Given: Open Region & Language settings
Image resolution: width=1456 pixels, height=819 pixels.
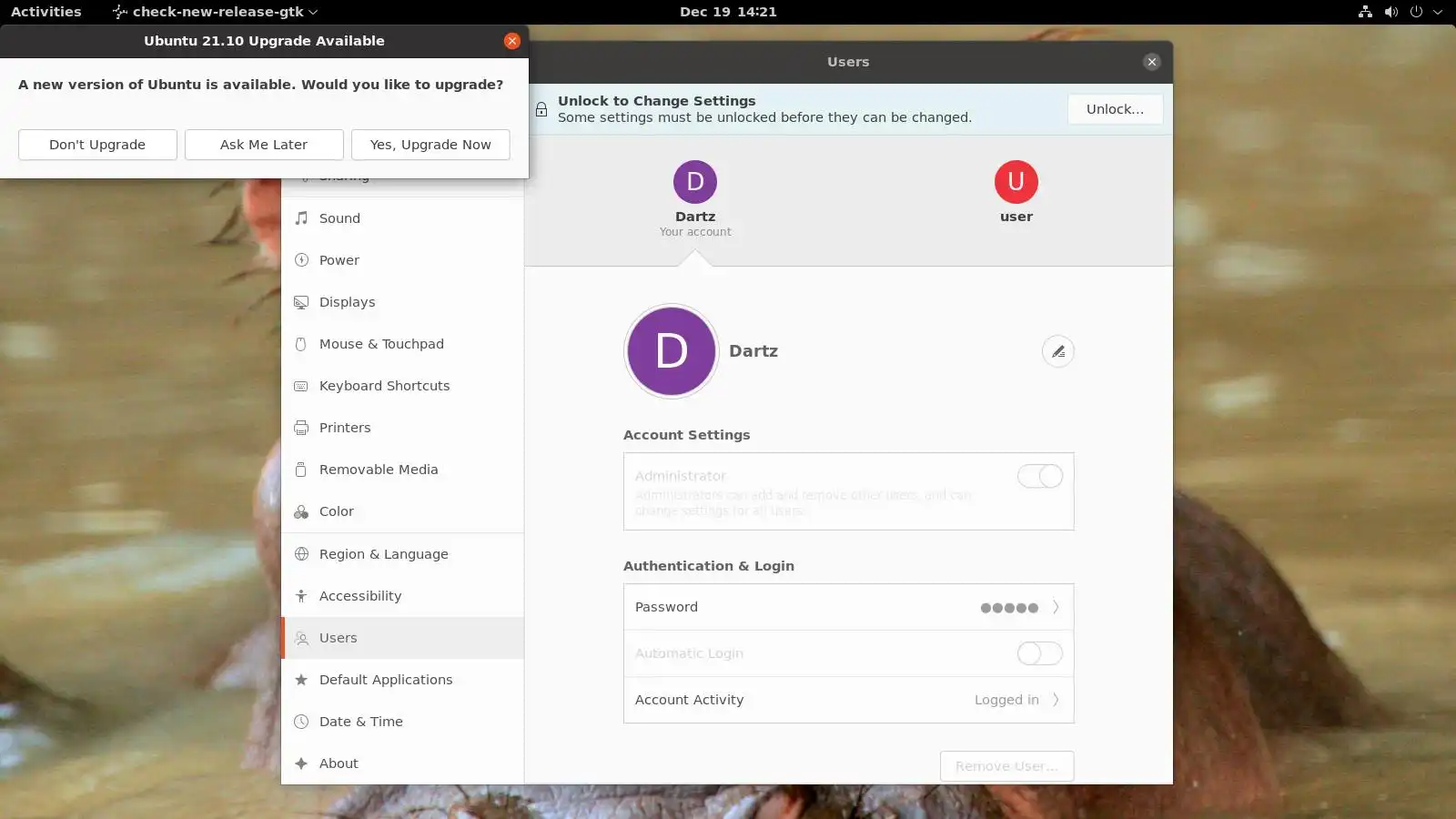Looking at the screenshot, I should pos(402,554).
